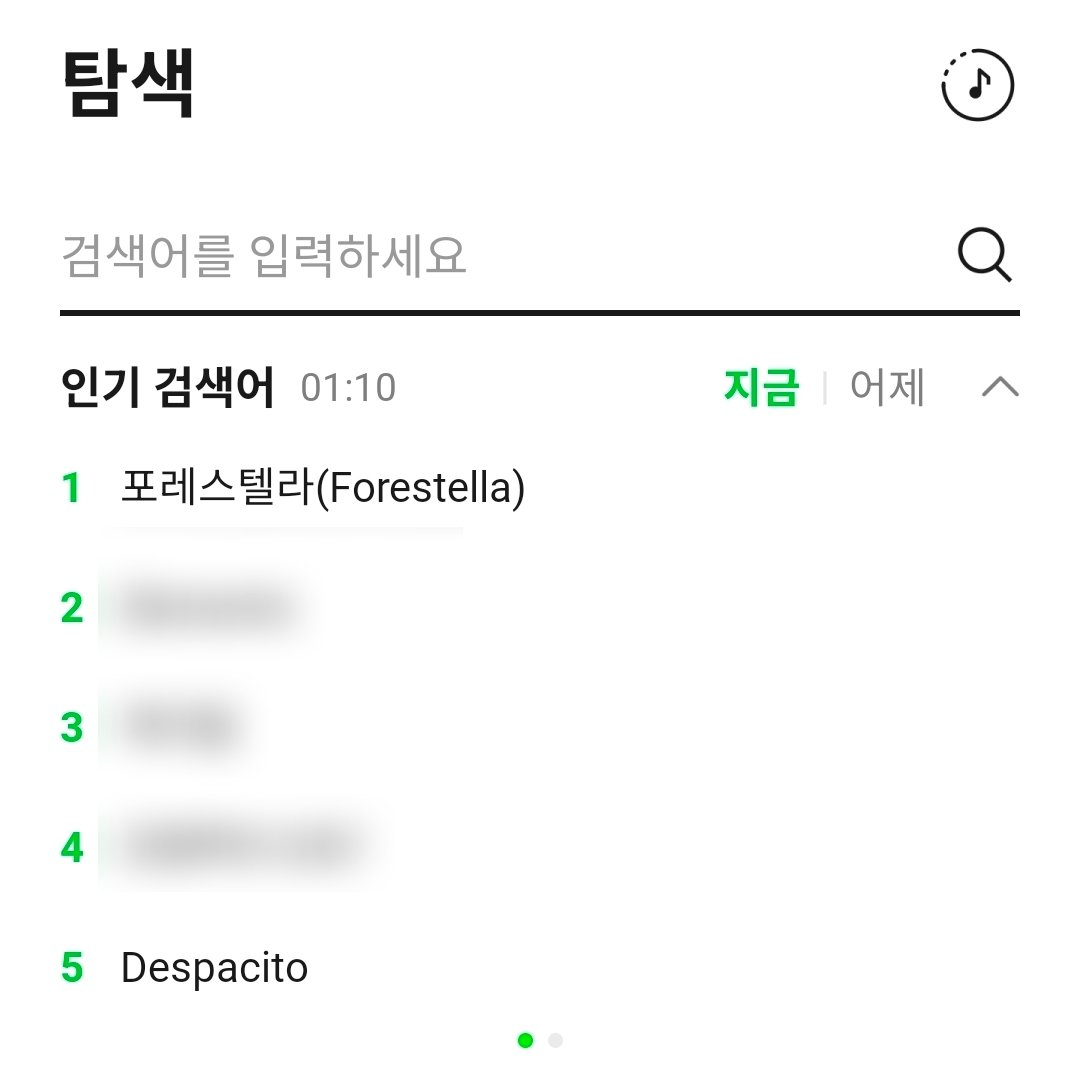Tap the magnifying glass search icon
The width and height of the screenshot is (1080, 1073).
[985, 256]
